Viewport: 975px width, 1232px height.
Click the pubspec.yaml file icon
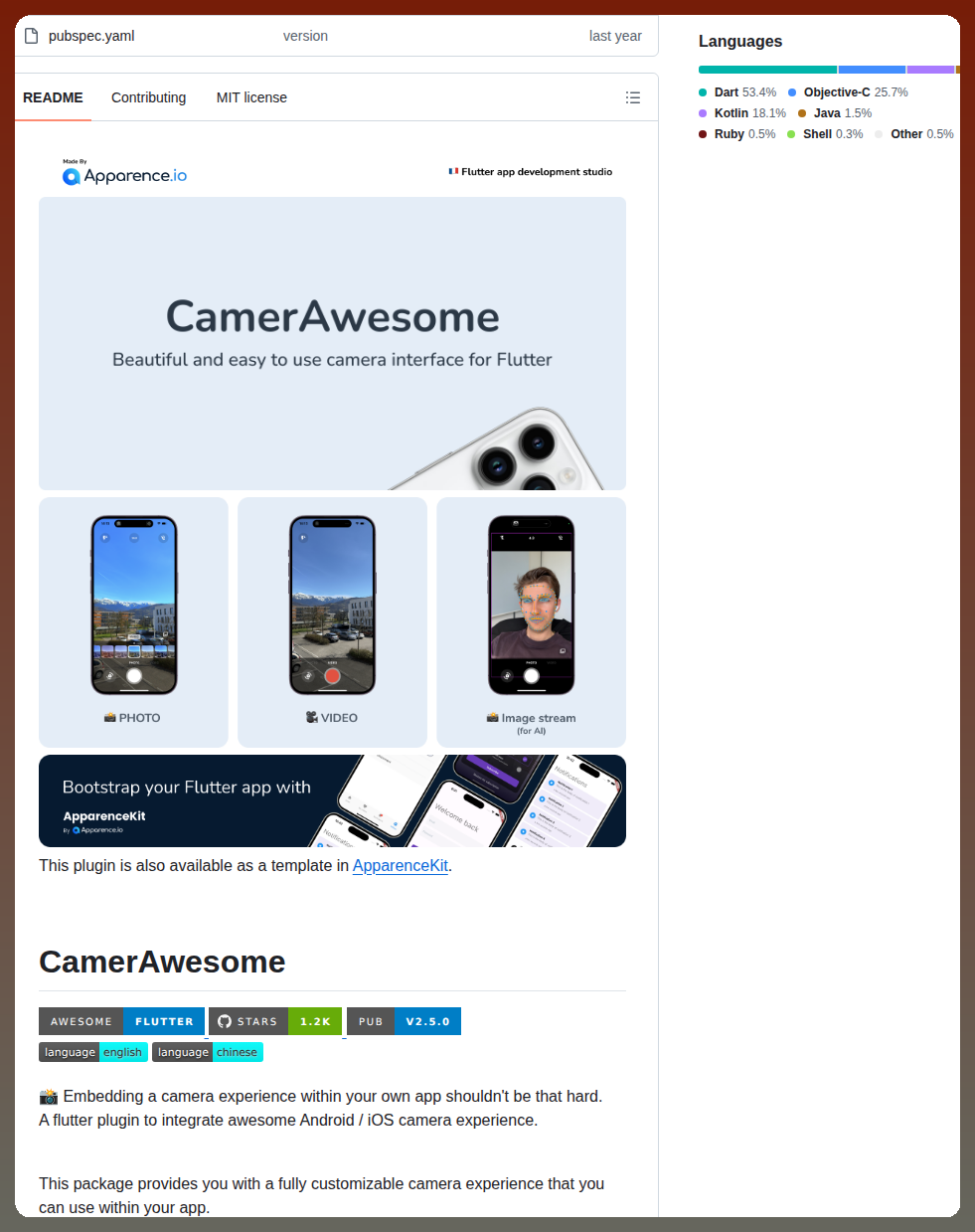pyautogui.click(x=31, y=36)
